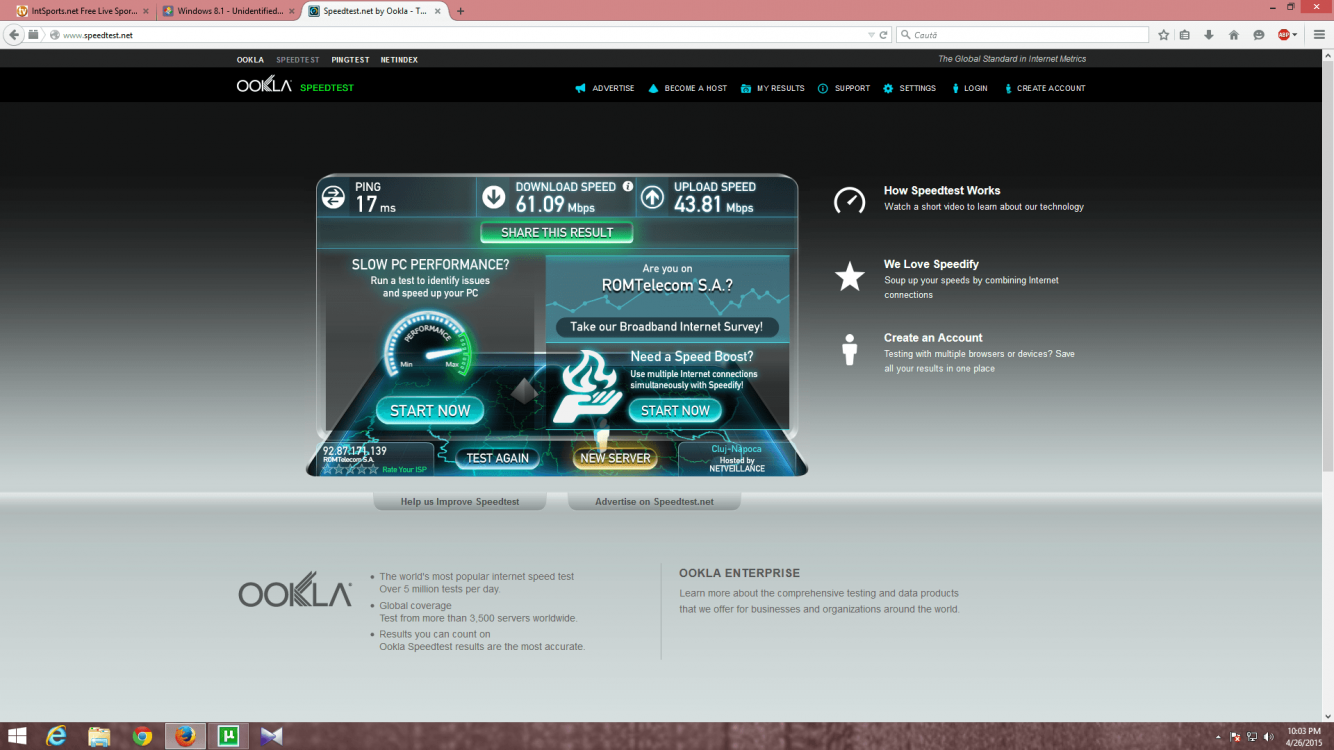Click the Windows Start button
Viewport: 1334px width, 750px height.
17,736
